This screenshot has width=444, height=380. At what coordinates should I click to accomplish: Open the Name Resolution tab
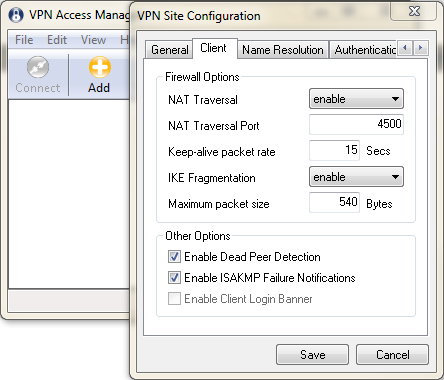pyautogui.click(x=283, y=50)
